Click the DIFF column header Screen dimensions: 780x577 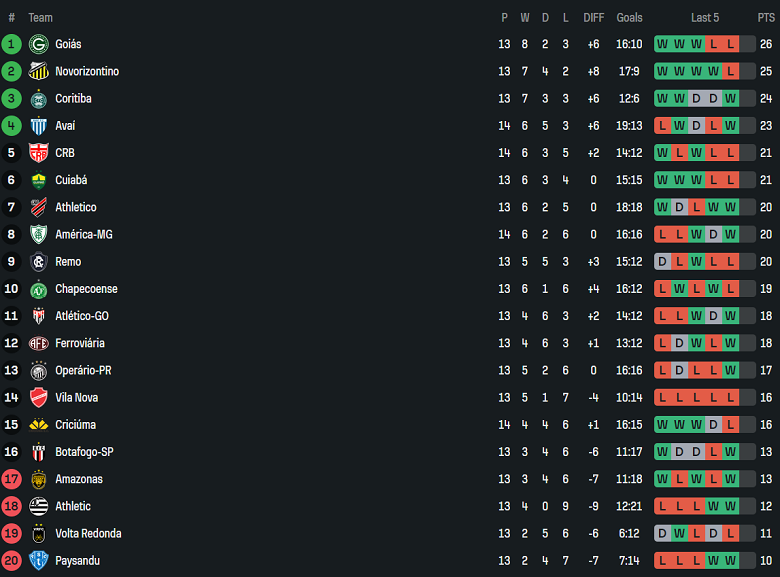click(x=593, y=17)
